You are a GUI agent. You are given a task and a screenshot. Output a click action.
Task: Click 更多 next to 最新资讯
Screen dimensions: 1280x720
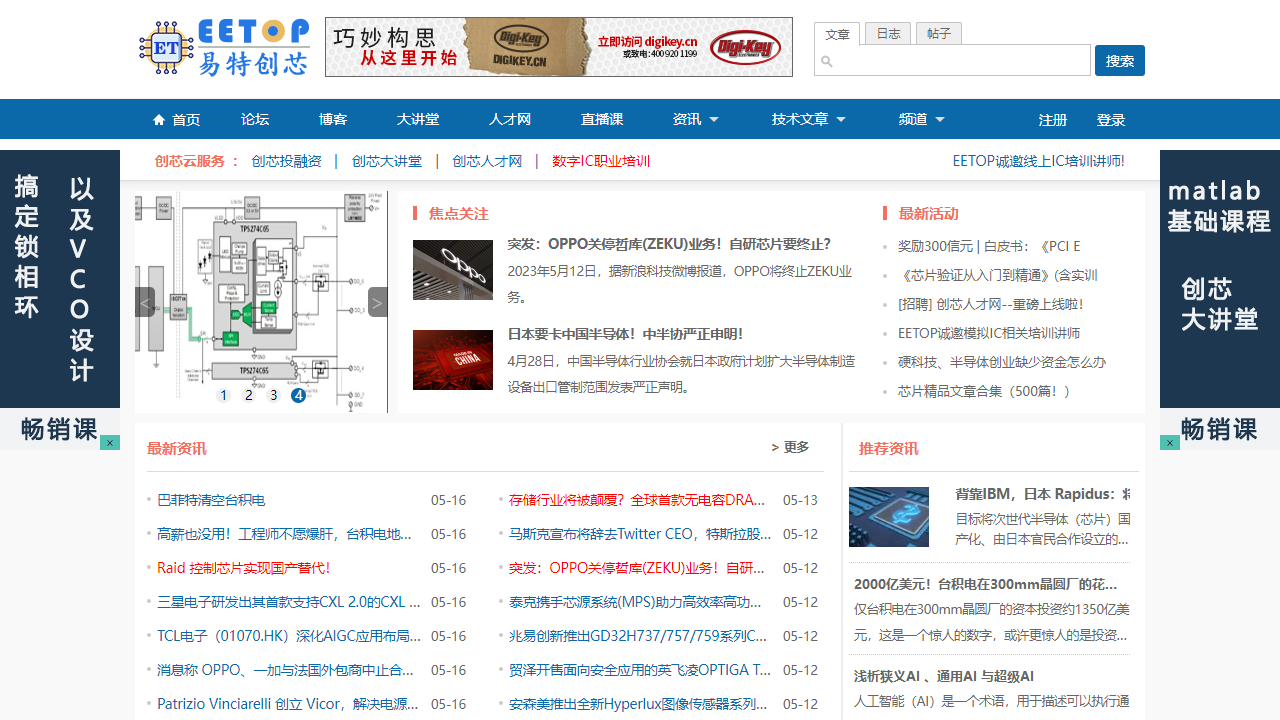(x=790, y=447)
